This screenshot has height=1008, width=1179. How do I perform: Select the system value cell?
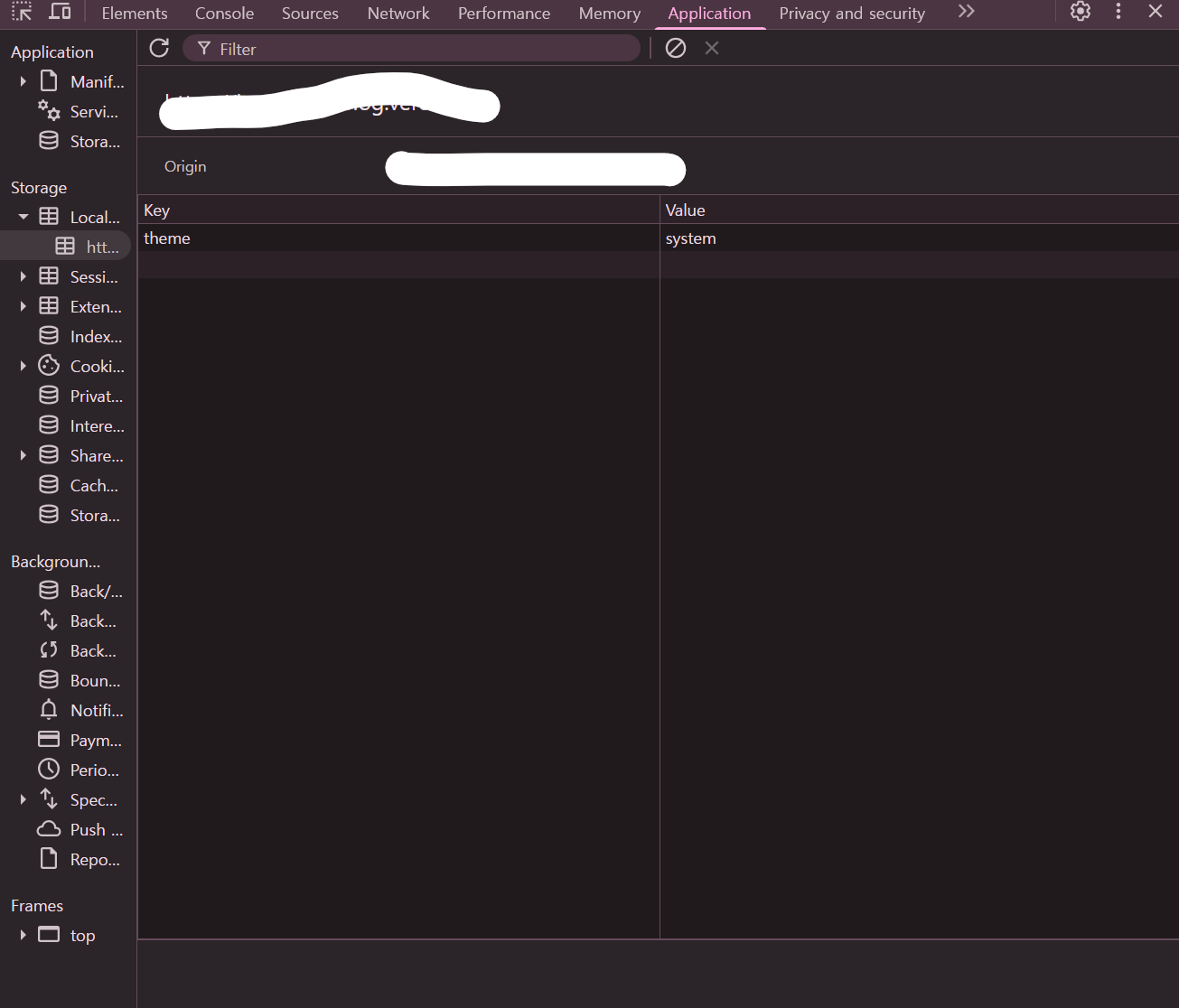pyautogui.click(x=920, y=238)
